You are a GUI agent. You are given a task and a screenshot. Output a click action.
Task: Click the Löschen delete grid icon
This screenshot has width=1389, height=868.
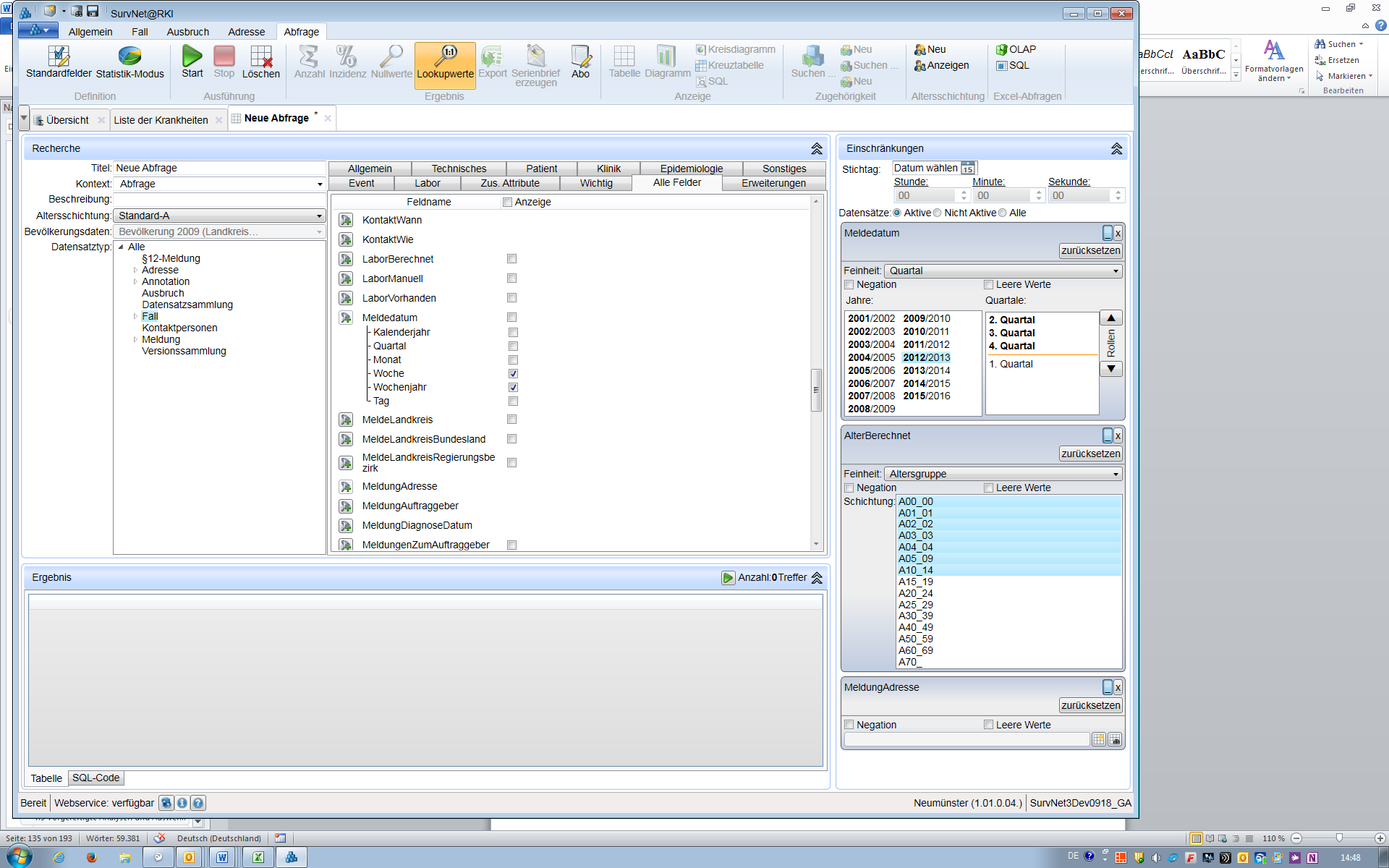260,56
